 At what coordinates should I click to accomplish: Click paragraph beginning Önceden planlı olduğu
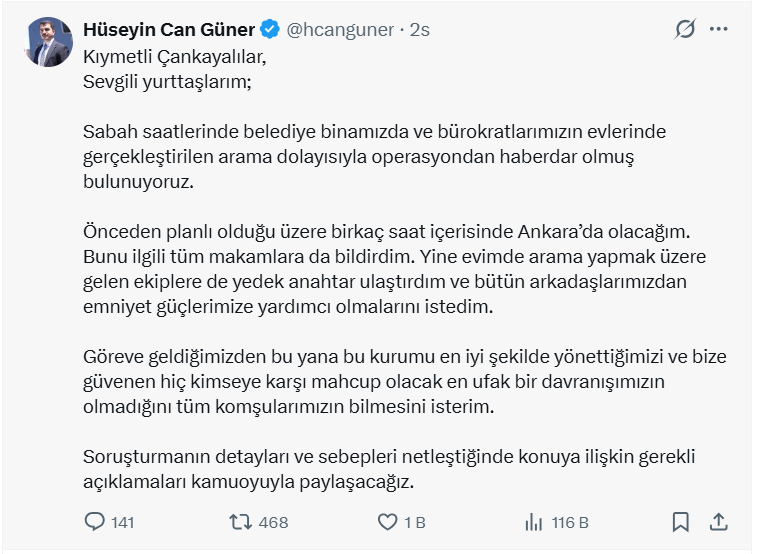click(394, 269)
